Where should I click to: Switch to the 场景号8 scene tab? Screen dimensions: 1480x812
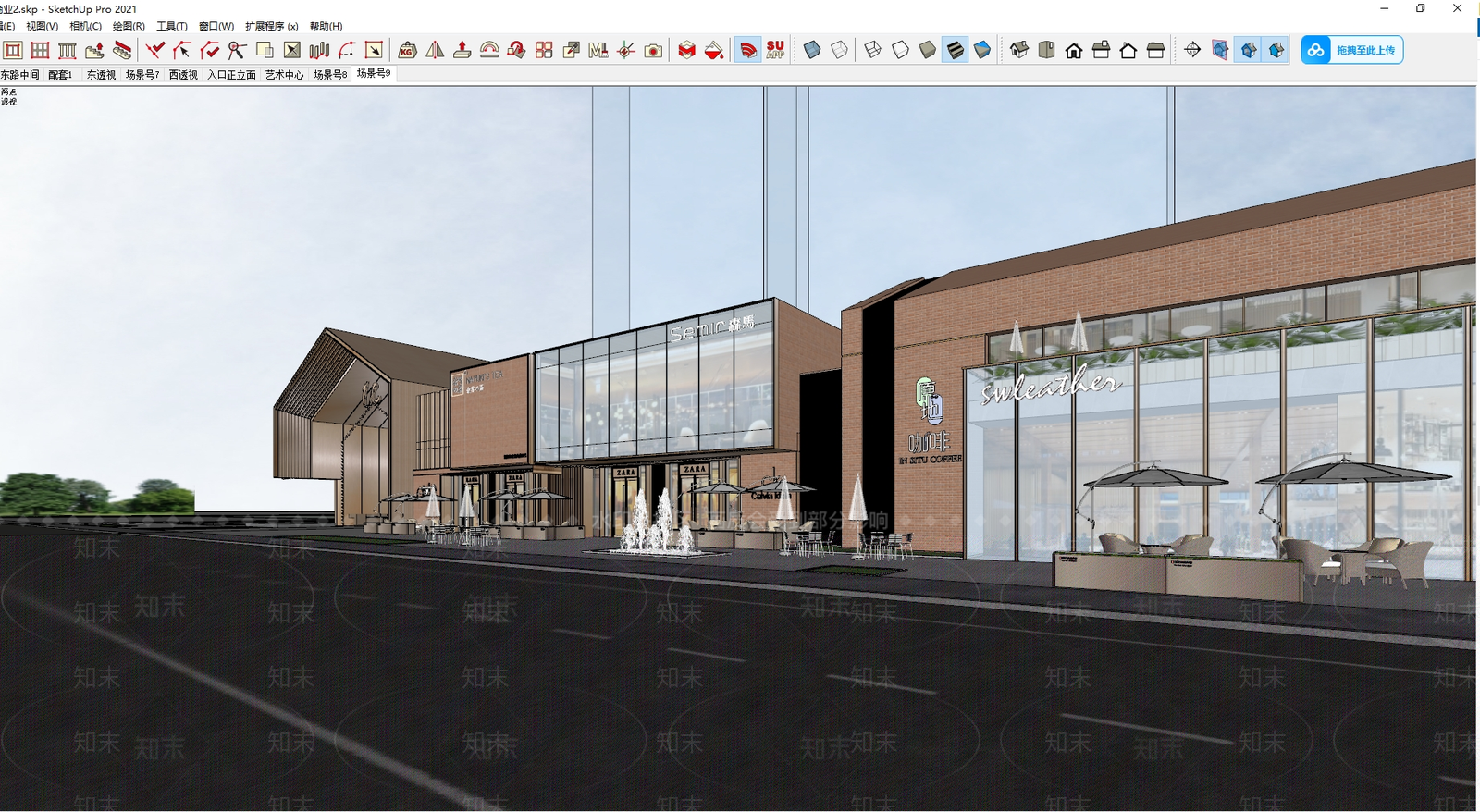(x=330, y=75)
